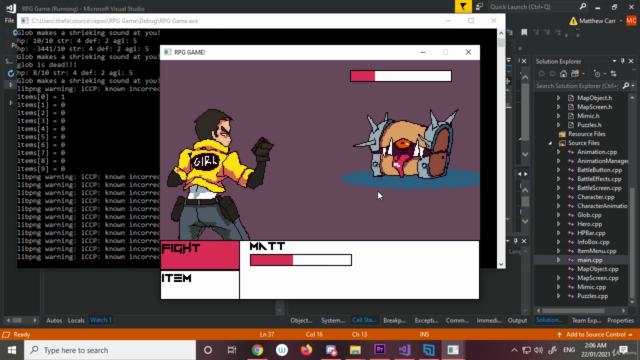Click the console window scrollbar down arrow
Screen dimensions: 640x360
point(501,264)
